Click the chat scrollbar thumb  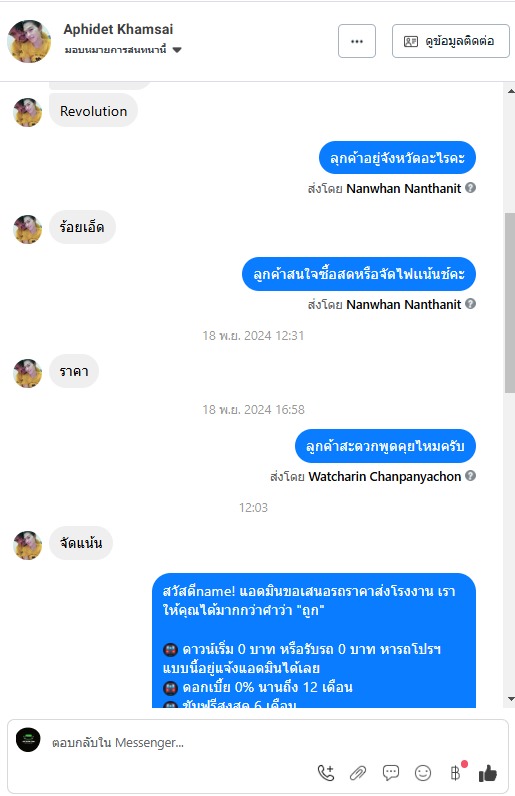coord(510,303)
